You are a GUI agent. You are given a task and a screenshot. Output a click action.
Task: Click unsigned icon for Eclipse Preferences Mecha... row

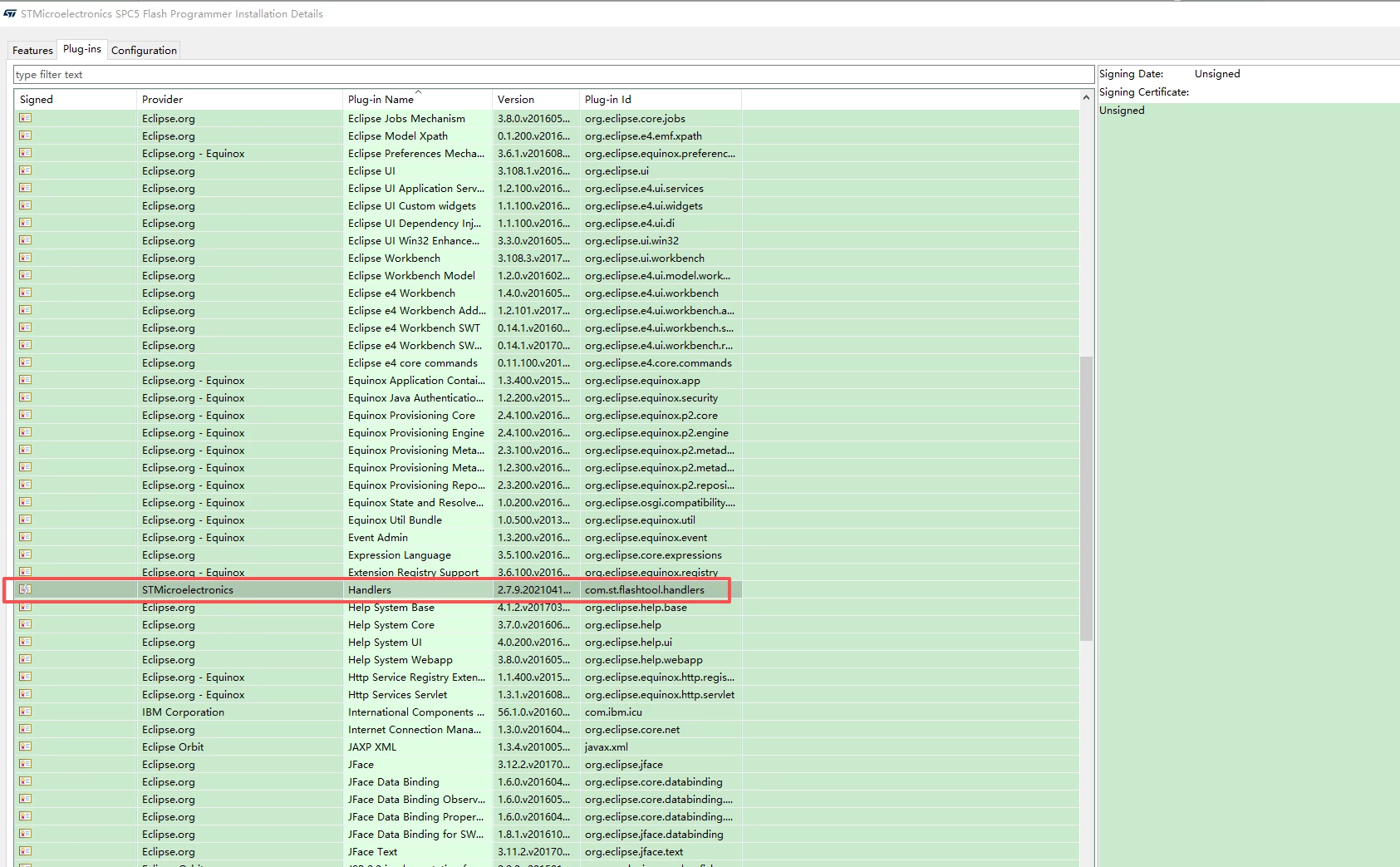pos(26,153)
